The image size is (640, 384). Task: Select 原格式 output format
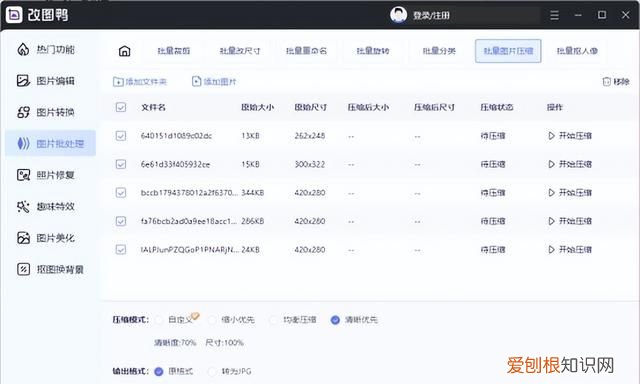(159, 371)
